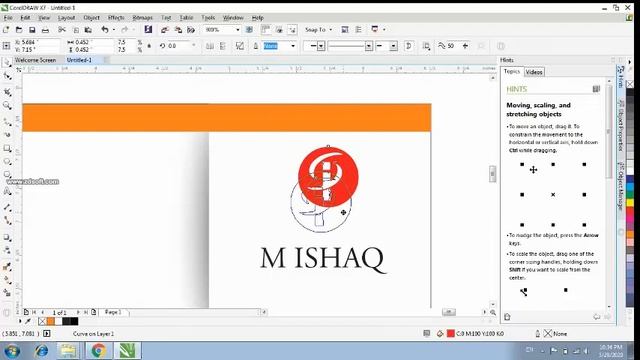Image resolution: width=640 pixels, height=360 pixels.
Task: Click the Publish to PDF icon
Action: pos(191,30)
